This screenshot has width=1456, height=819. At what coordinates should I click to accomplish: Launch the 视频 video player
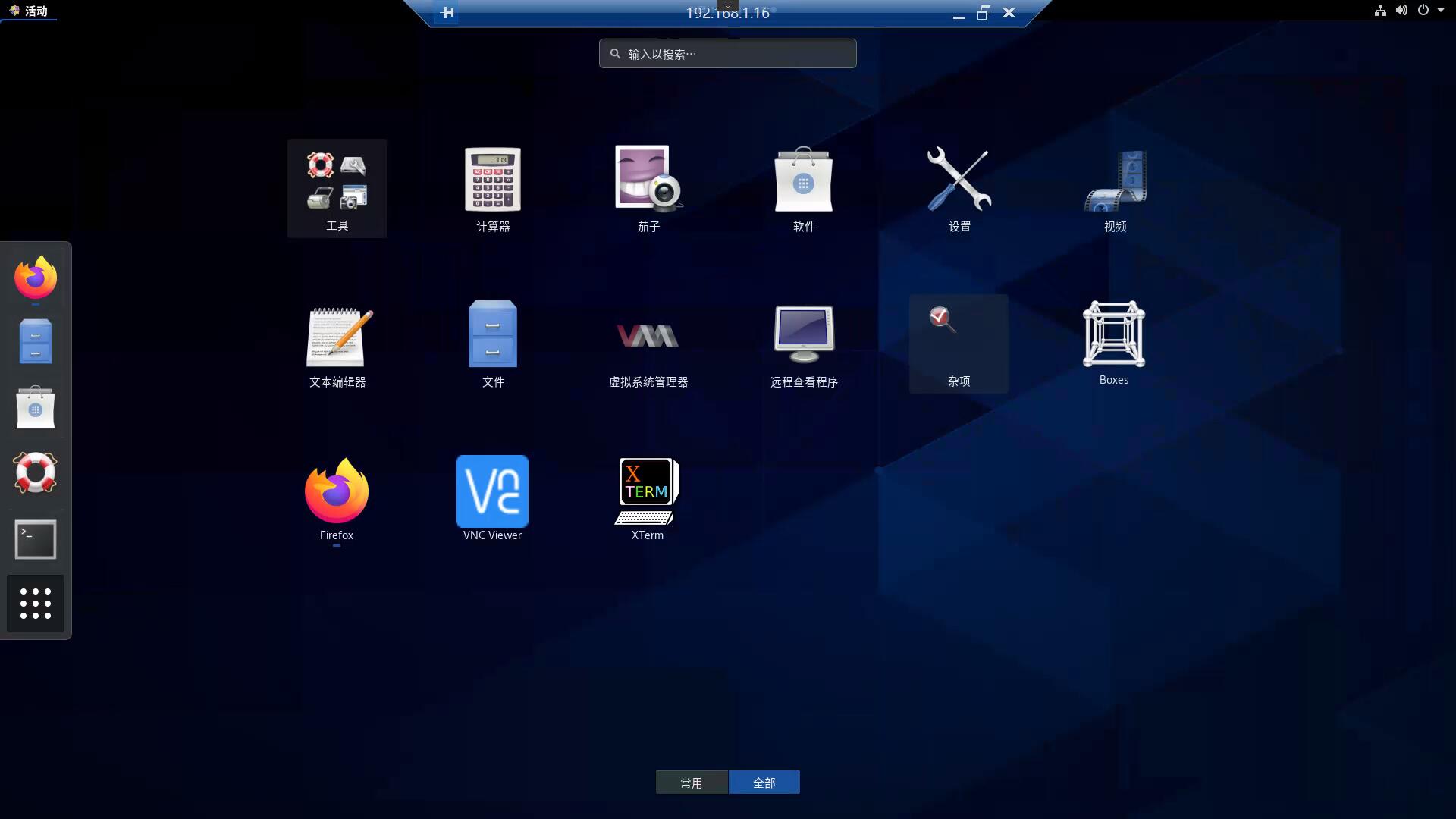click(x=1113, y=188)
